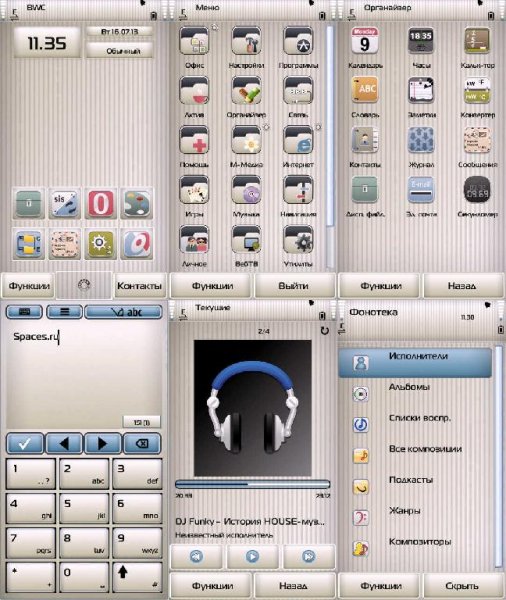Open the Секундомер stopwatch icon
506x600 pixels.
coord(477,189)
